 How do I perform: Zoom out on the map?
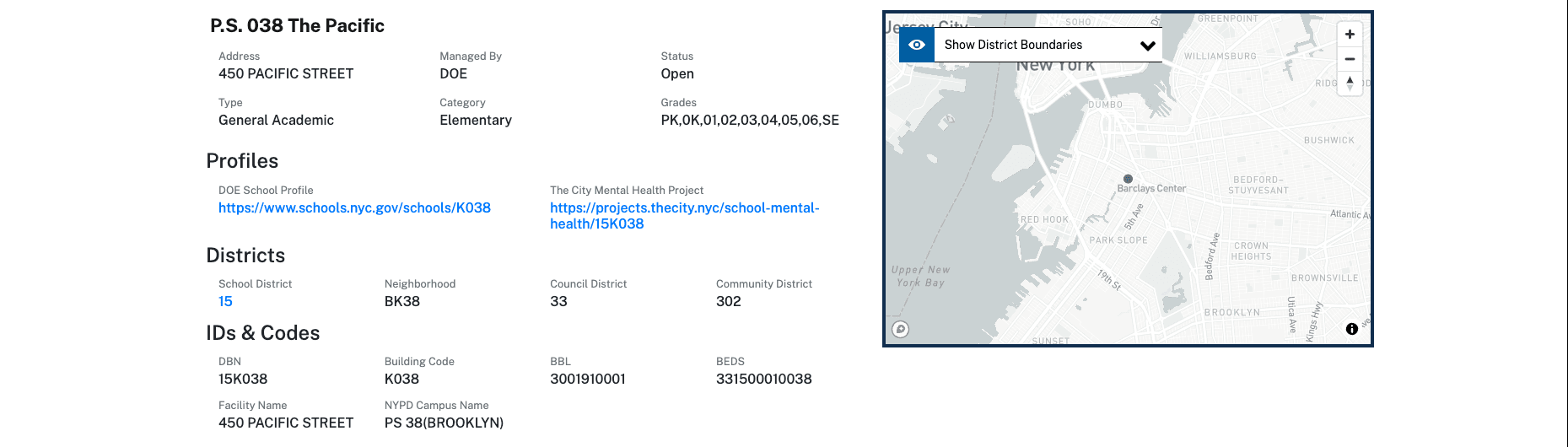tap(1350, 59)
